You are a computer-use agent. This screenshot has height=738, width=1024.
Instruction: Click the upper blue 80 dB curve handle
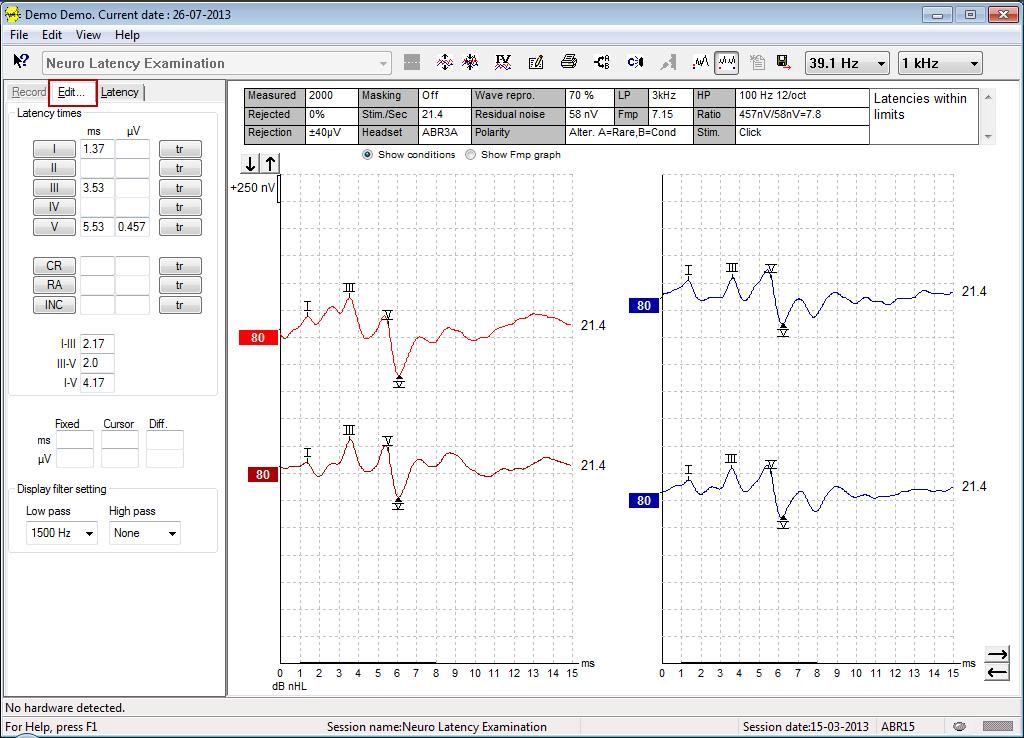644,306
